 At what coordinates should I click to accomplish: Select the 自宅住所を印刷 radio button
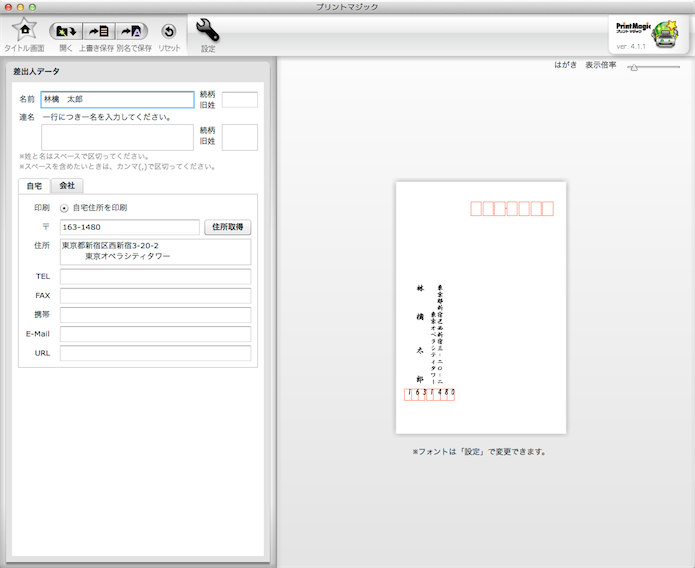click(65, 208)
